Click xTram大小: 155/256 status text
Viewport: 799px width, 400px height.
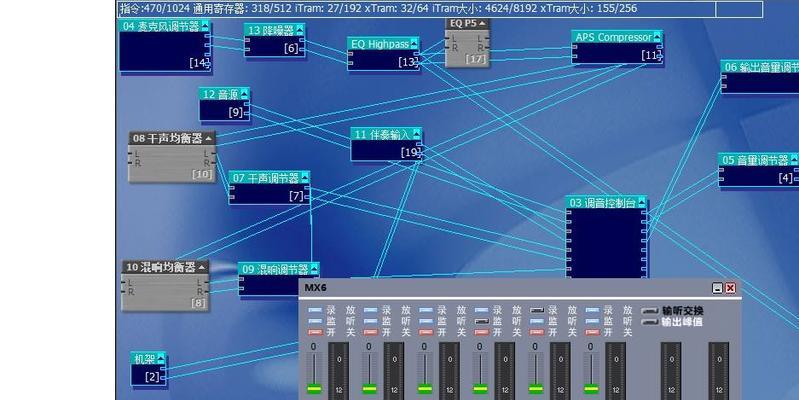(x=590, y=8)
